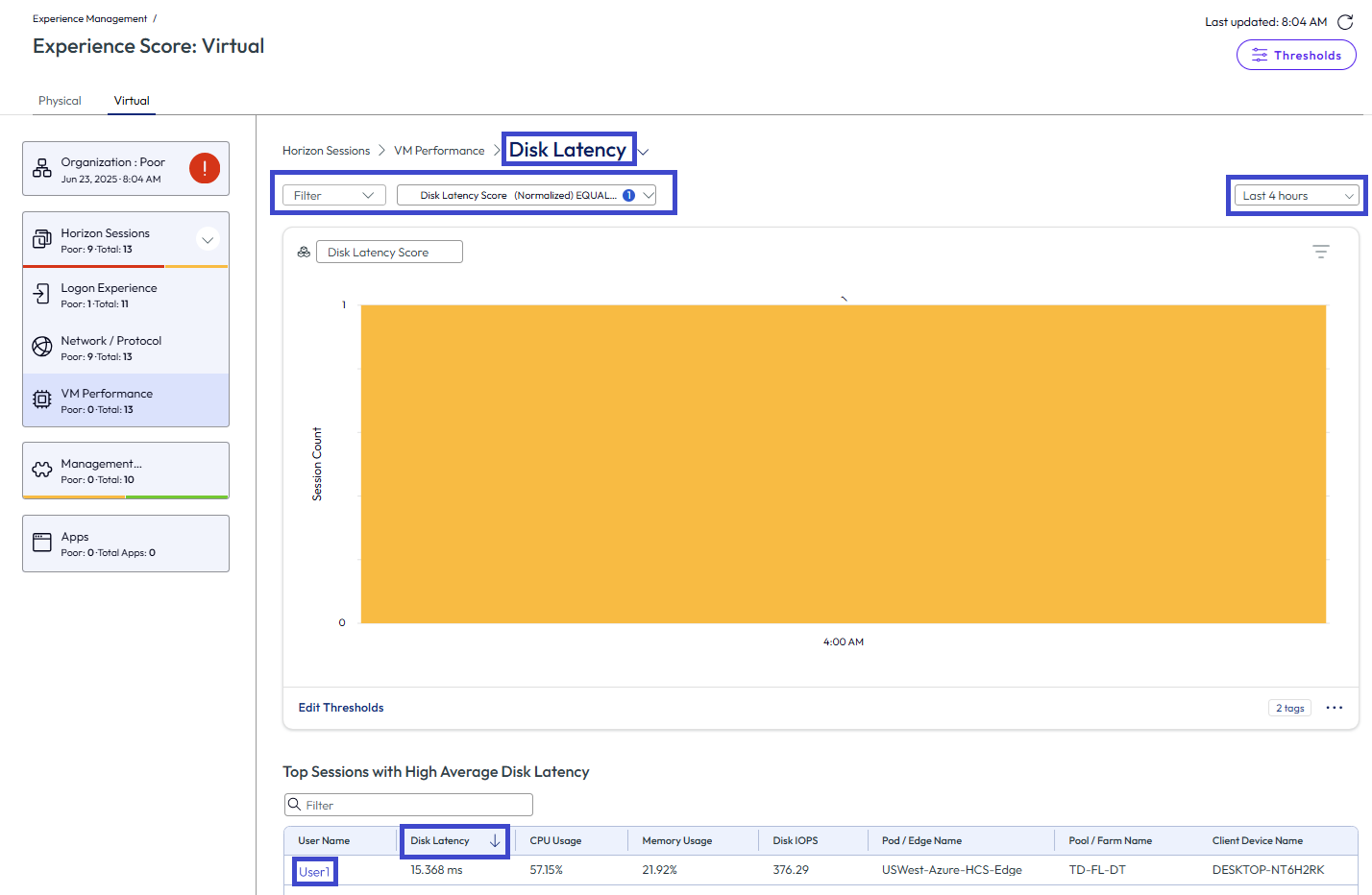Click Edit Thresholds link
The image size is (1372, 895).
tap(341, 708)
